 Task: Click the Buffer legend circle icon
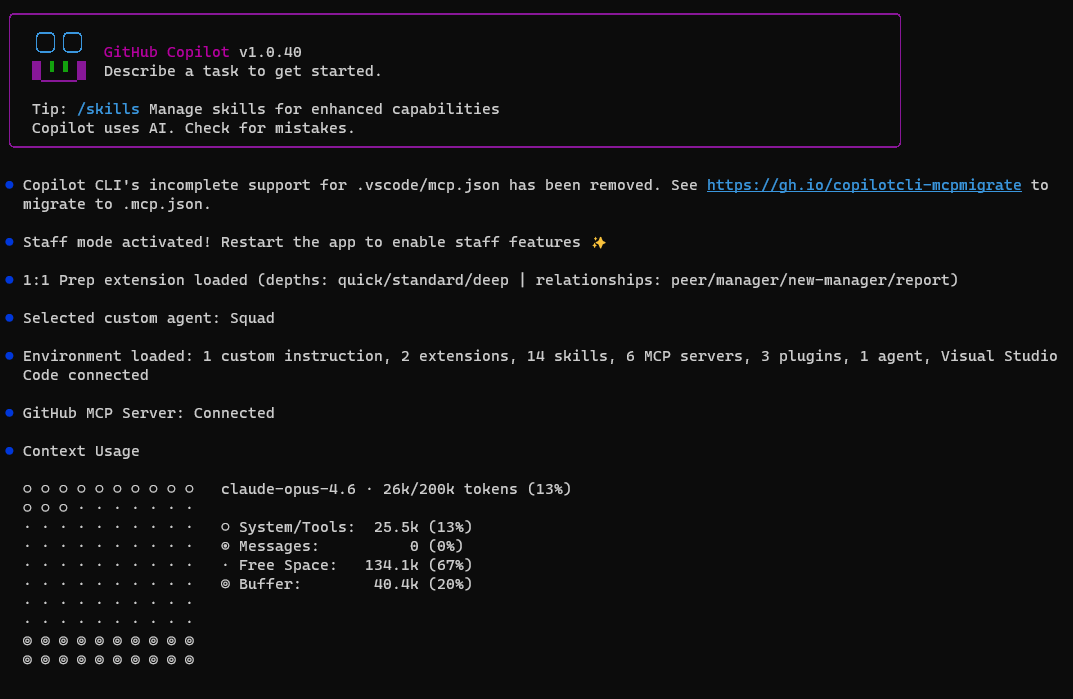tap(225, 584)
